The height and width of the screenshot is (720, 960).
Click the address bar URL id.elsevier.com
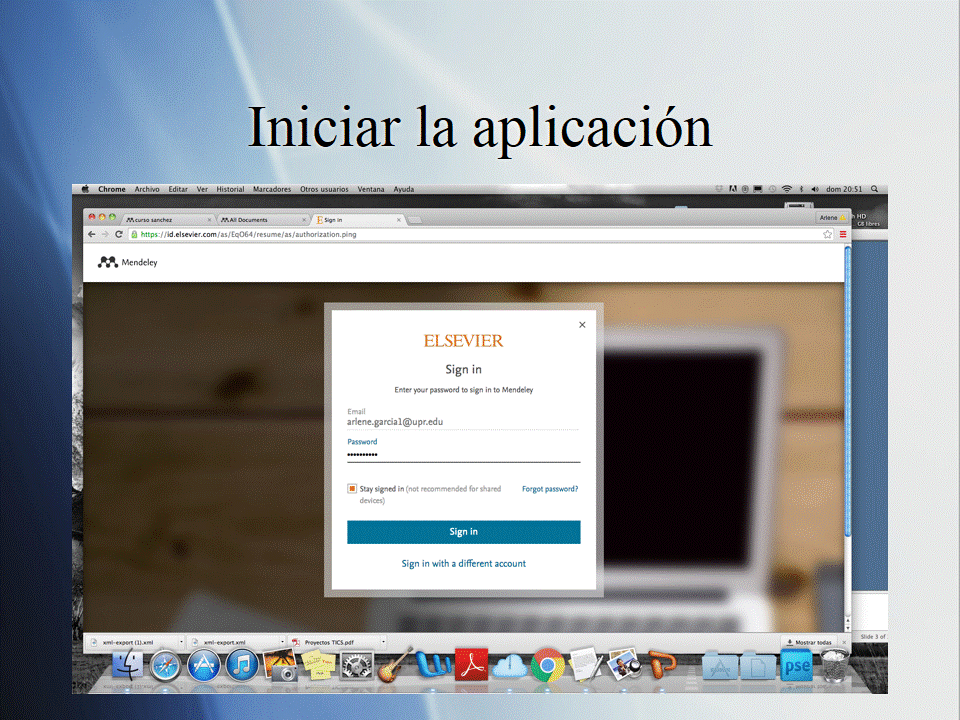249,234
